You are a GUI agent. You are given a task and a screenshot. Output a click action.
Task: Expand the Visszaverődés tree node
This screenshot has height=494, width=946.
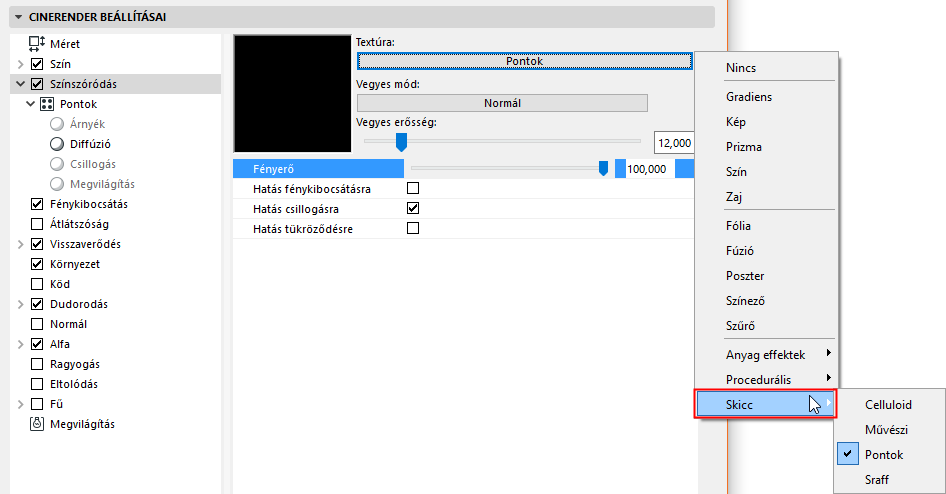click(x=21, y=244)
